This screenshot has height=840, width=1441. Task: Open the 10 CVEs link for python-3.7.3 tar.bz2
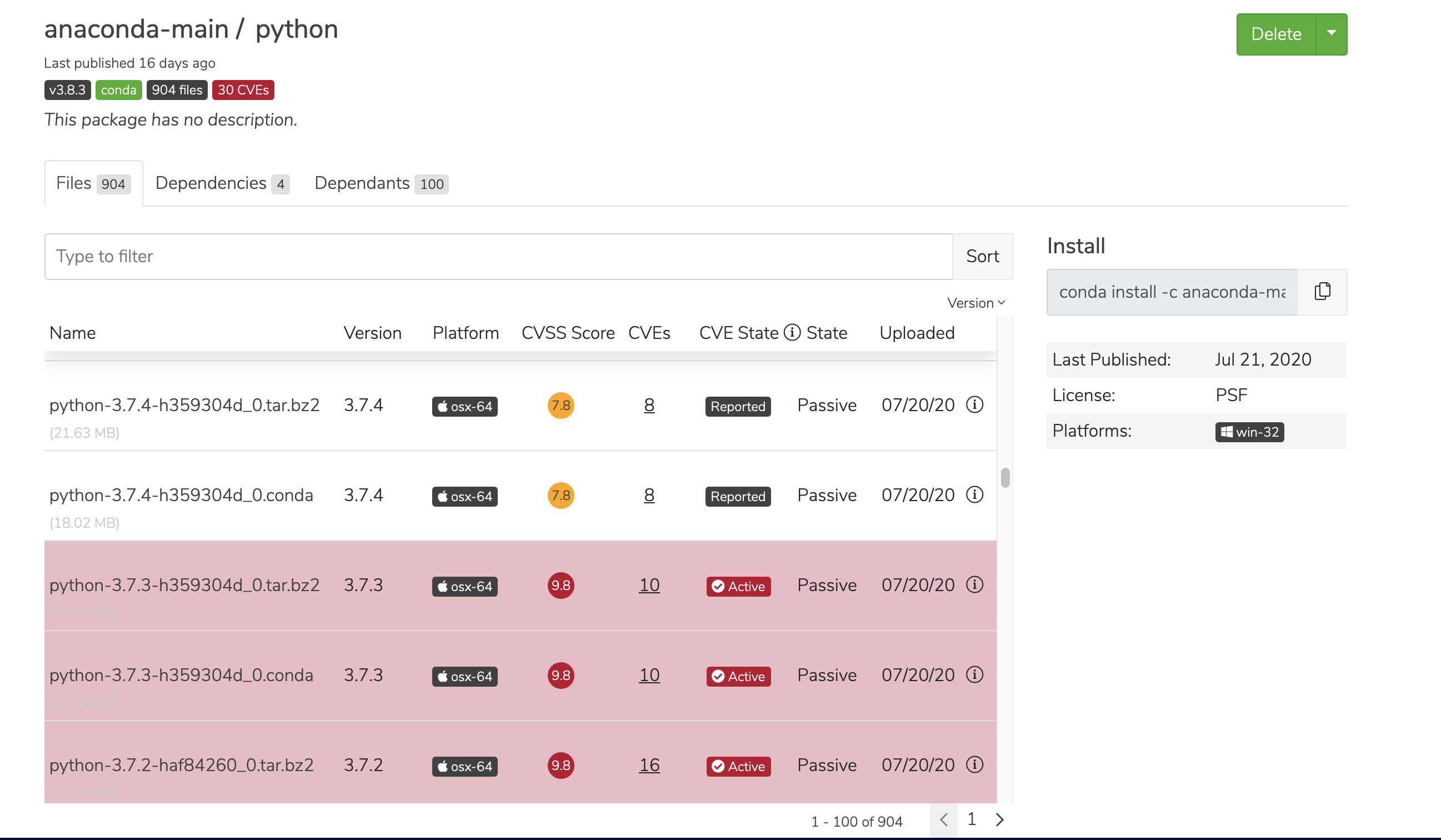(649, 585)
